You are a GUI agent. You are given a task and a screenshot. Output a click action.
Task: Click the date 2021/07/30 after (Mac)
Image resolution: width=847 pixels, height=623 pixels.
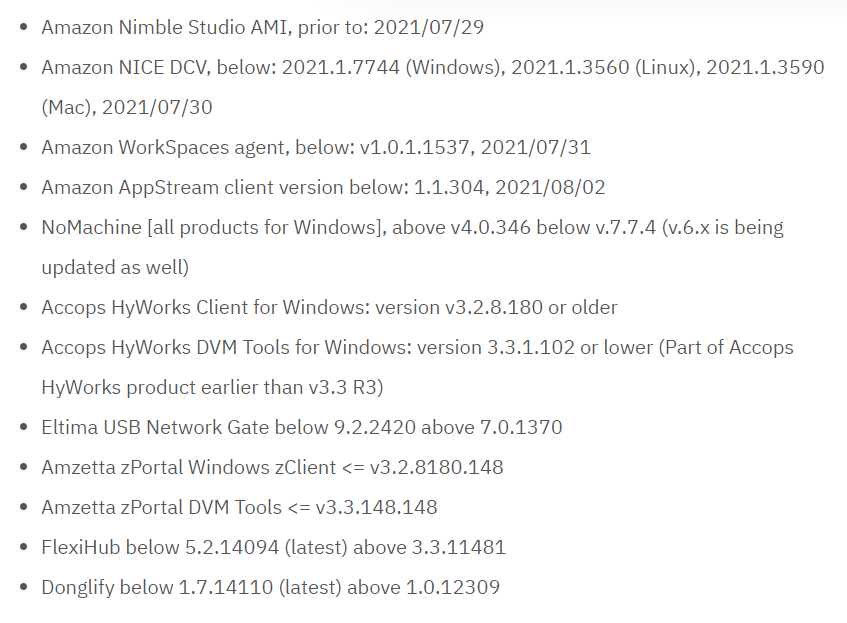tap(157, 107)
